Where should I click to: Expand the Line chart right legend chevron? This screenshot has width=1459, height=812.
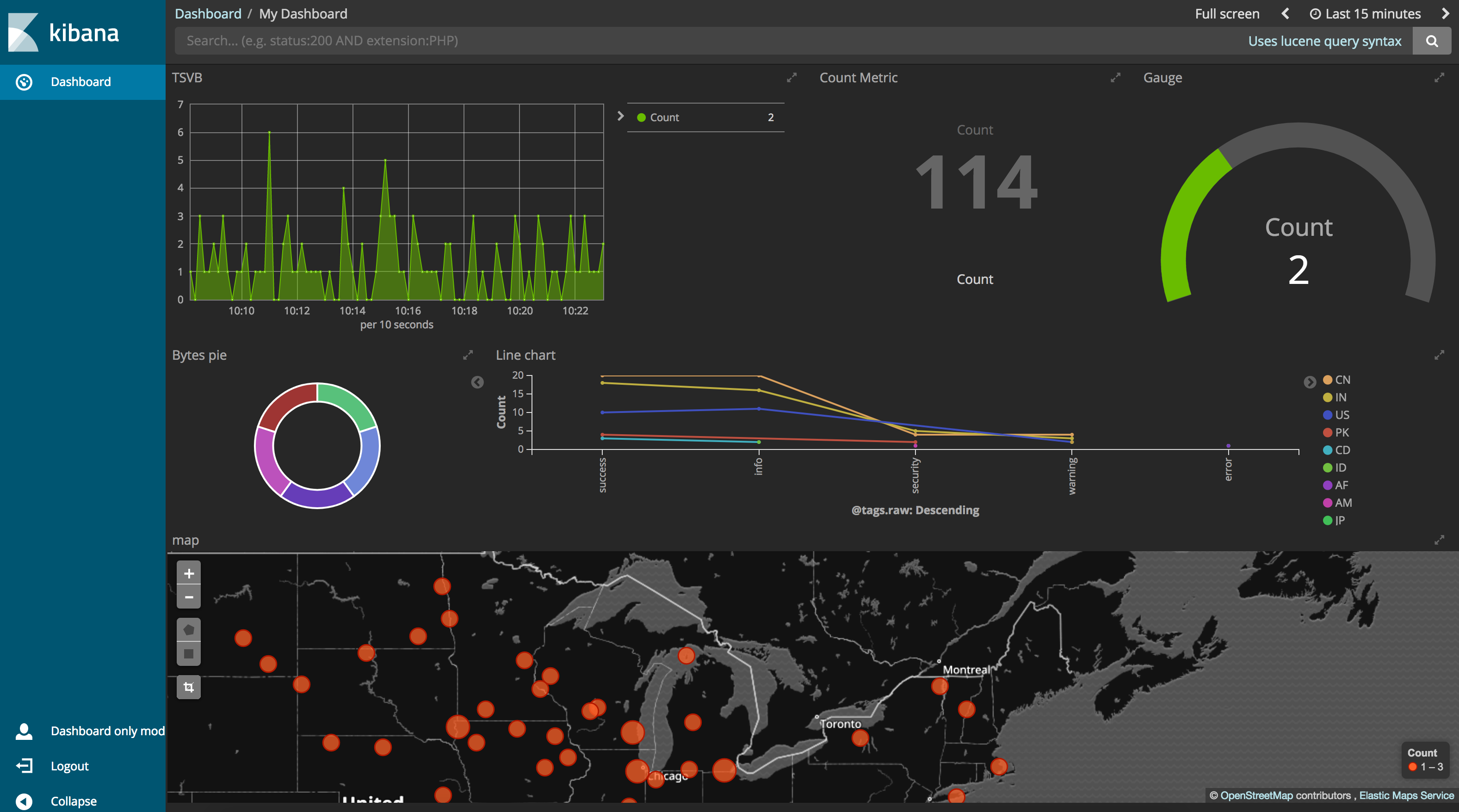coord(1311,382)
